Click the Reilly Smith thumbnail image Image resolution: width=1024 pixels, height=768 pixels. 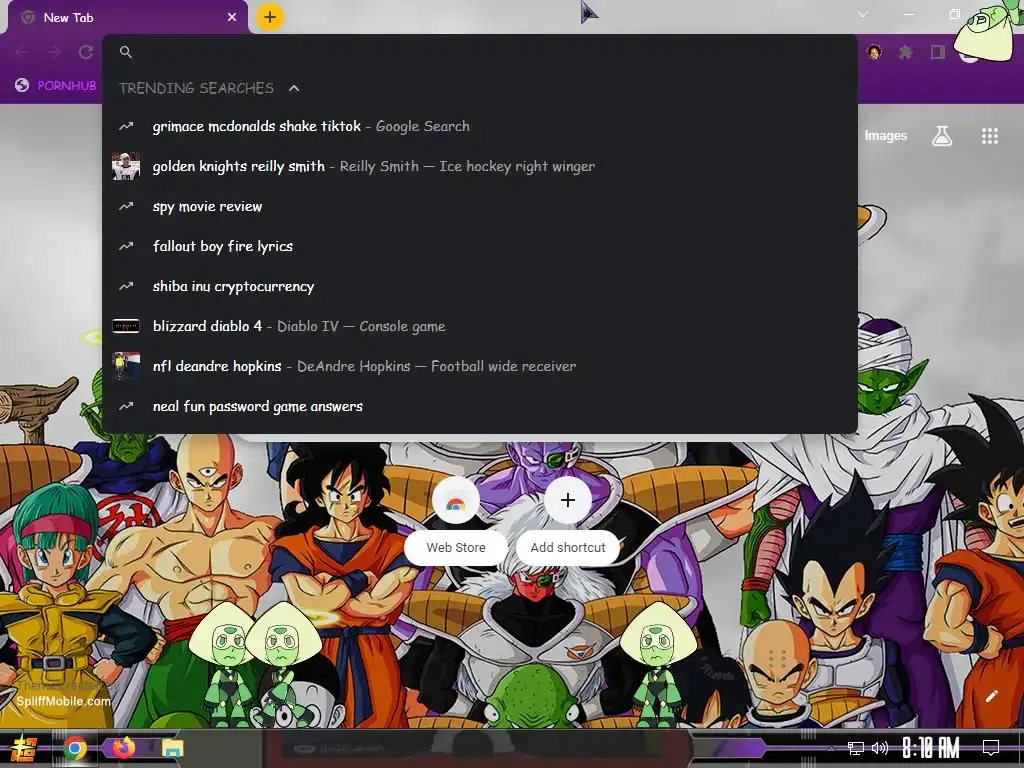tap(126, 166)
